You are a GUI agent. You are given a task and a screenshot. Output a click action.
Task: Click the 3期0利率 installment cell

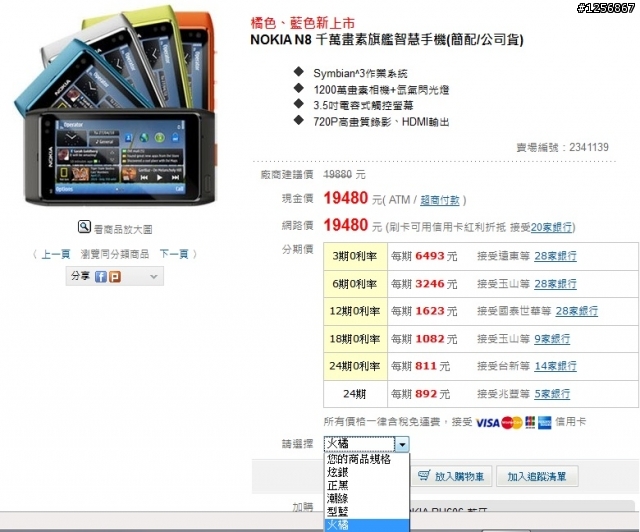(x=355, y=256)
